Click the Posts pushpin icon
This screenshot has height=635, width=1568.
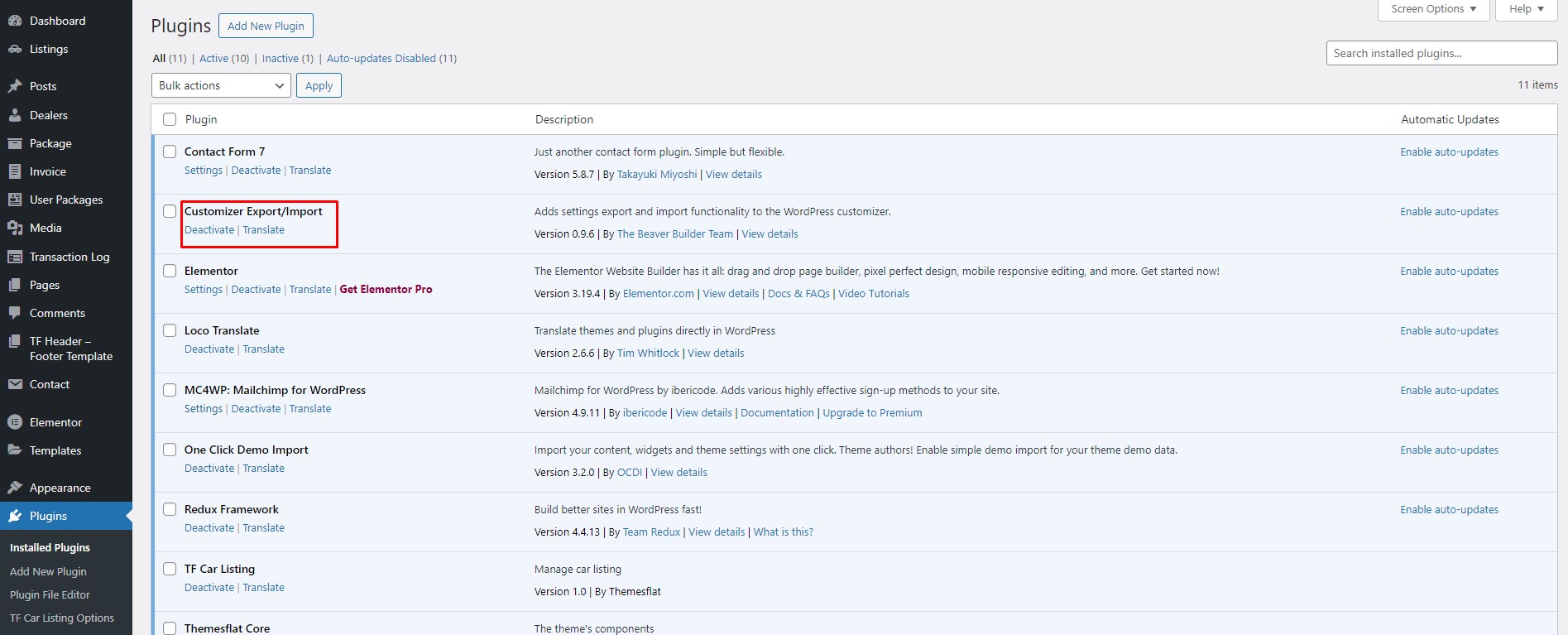point(15,86)
